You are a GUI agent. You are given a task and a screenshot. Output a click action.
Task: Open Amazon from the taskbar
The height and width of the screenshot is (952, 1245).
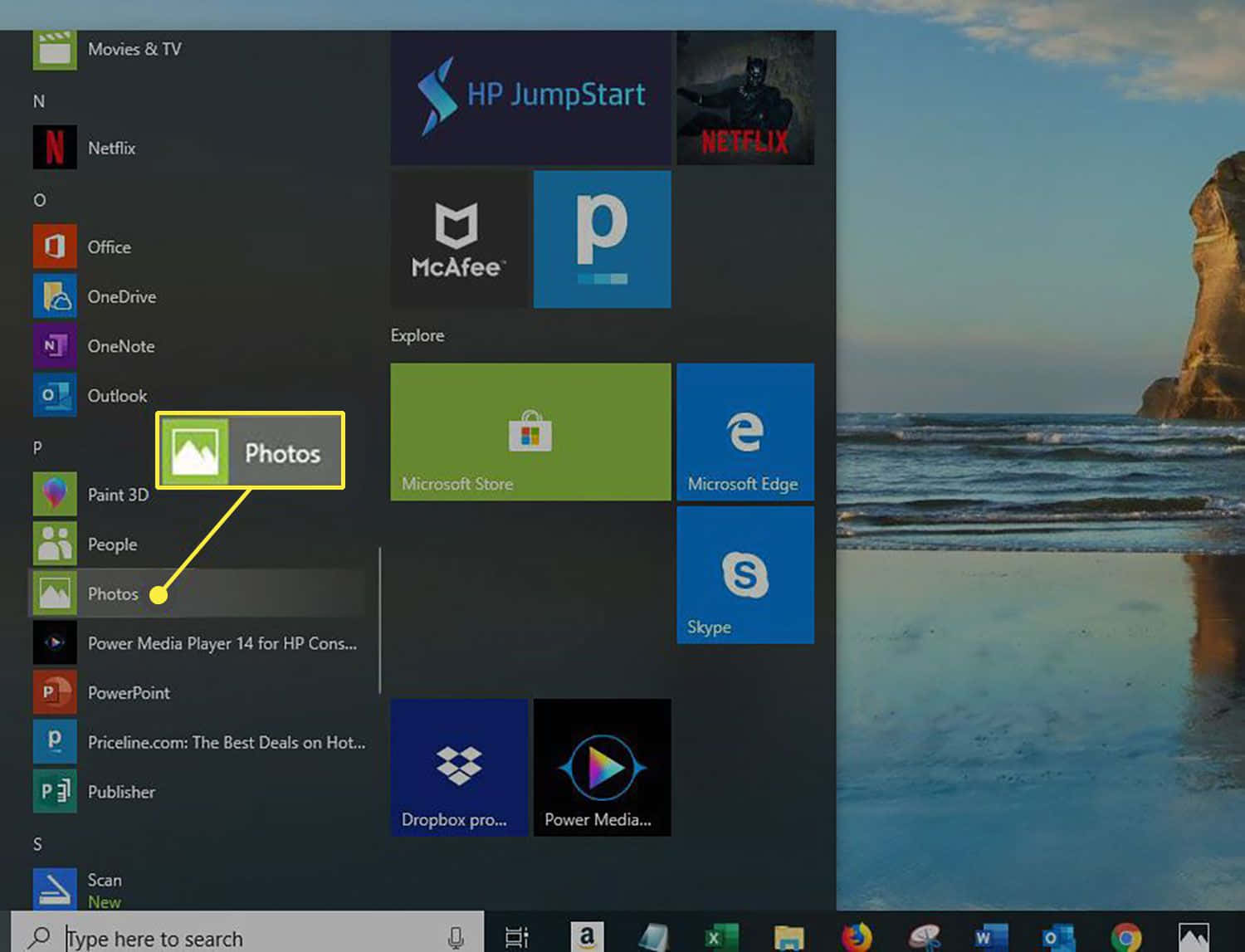[587, 937]
